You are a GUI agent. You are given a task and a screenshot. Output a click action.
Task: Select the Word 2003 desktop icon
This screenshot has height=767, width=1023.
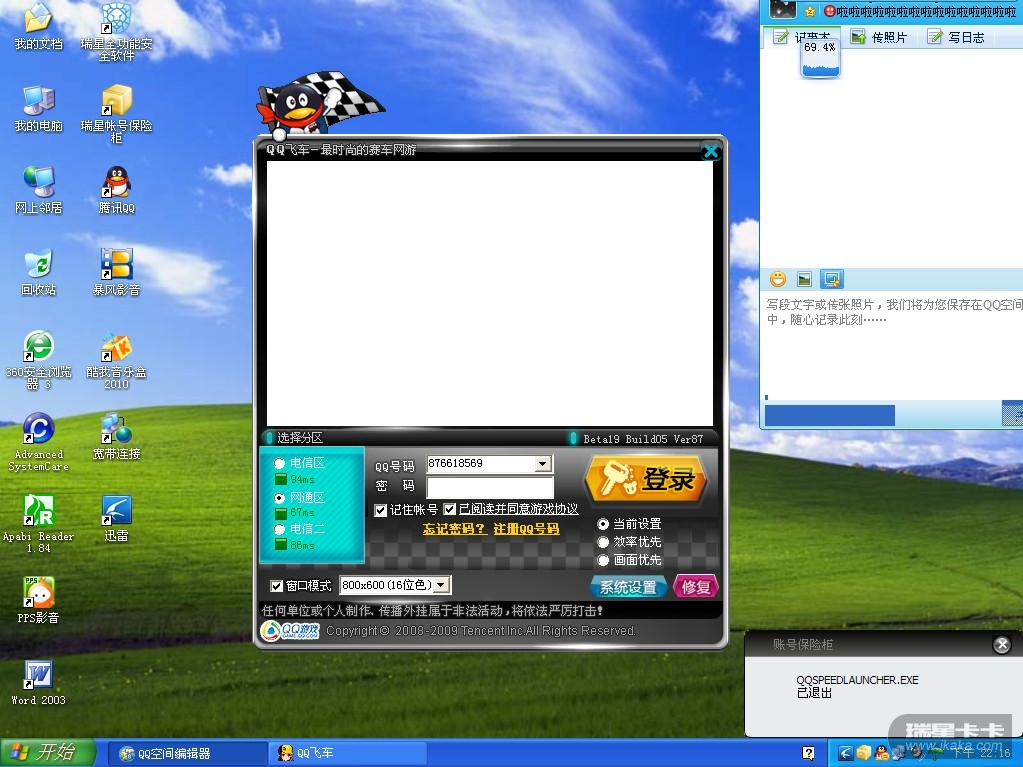click(38, 683)
